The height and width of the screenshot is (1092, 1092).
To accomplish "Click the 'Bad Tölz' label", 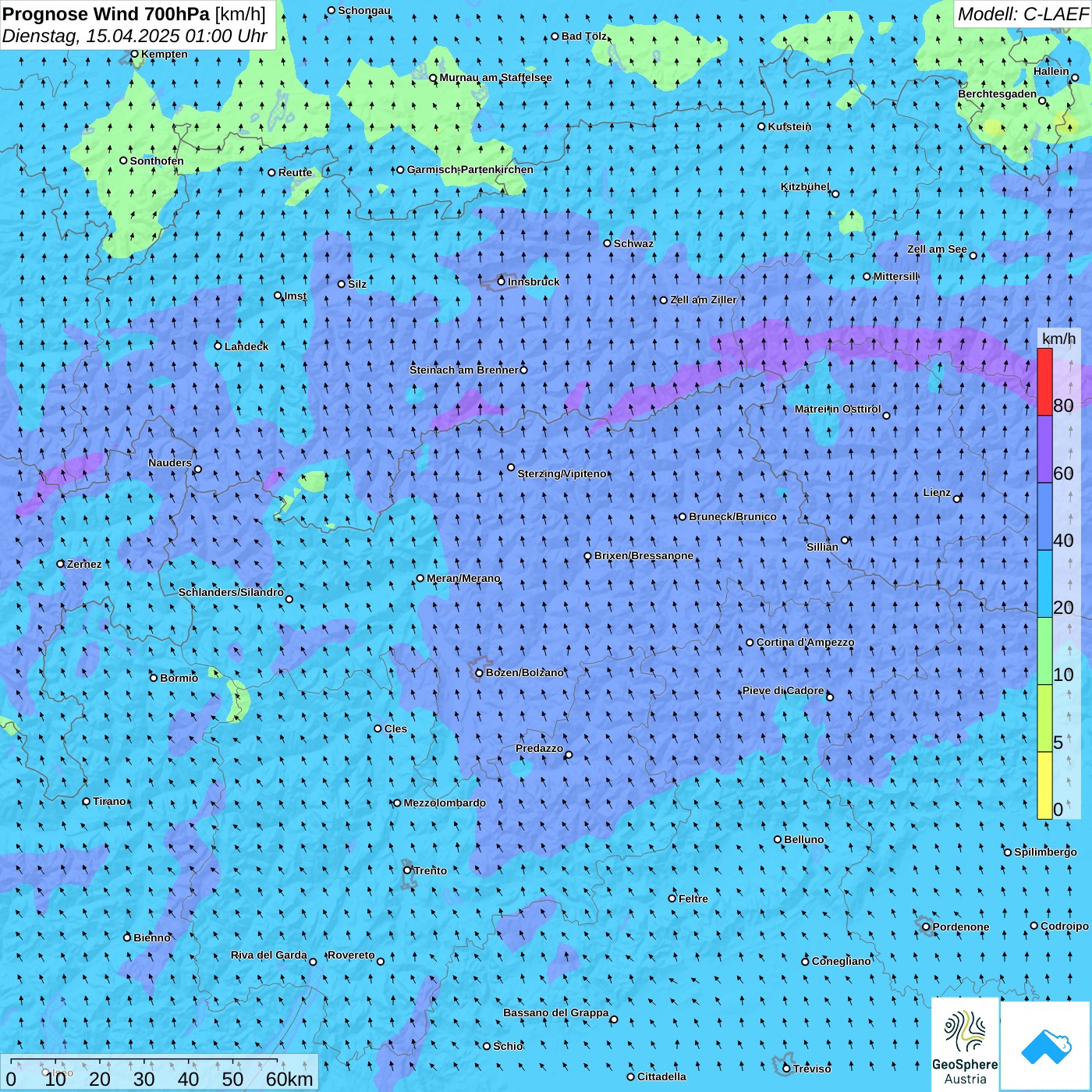I will [x=583, y=36].
